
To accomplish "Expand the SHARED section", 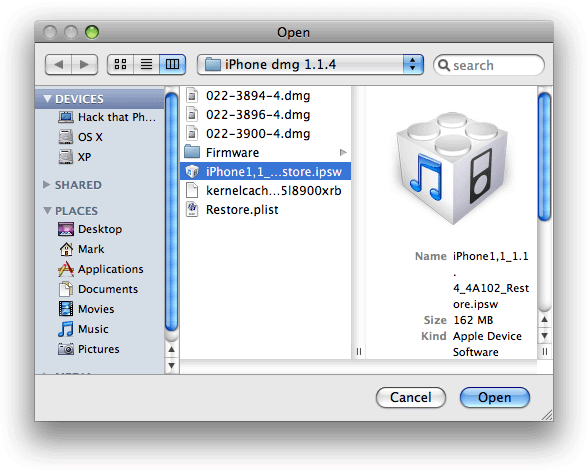I will [46, 185].
